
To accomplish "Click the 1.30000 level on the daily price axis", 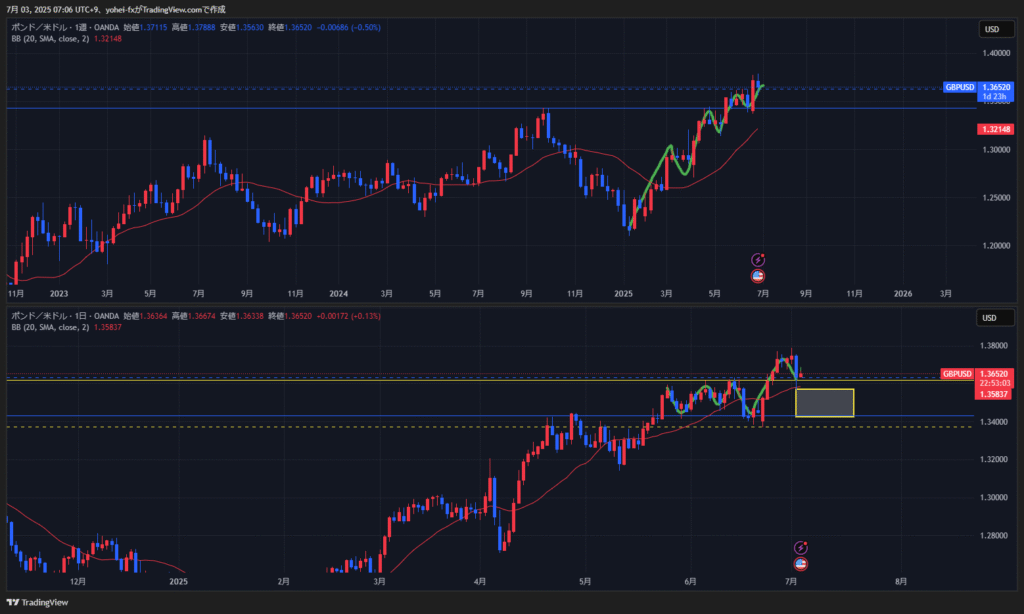I will [x=993, y=497].
